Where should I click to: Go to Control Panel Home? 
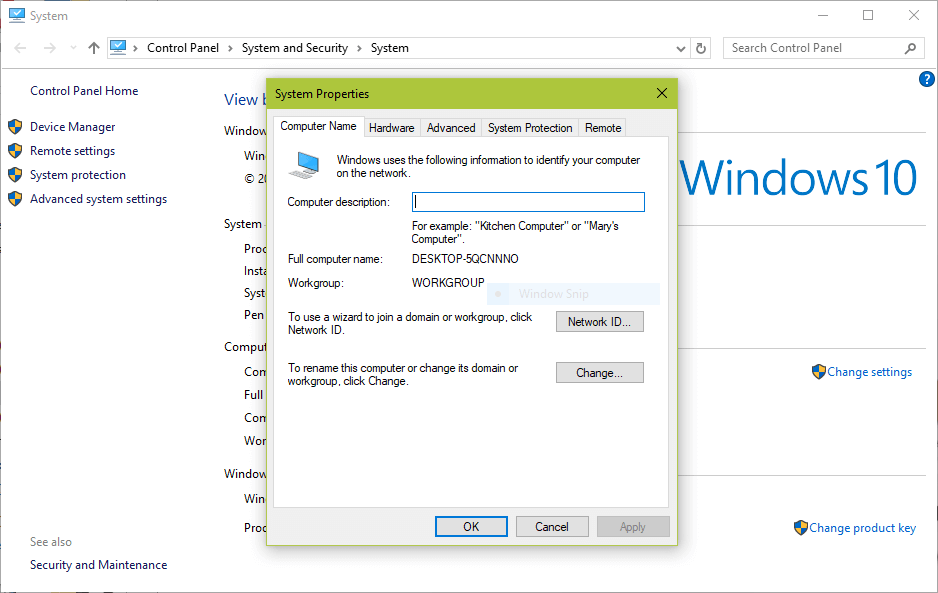pyautogui.click(x=84, y=91)
